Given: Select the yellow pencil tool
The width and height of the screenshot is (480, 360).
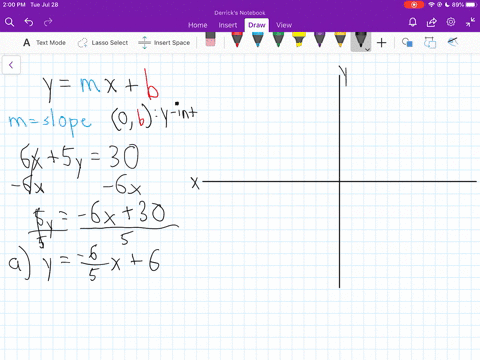Looking at the screenshot, I should pyautogui.click(x=340, y=40).
